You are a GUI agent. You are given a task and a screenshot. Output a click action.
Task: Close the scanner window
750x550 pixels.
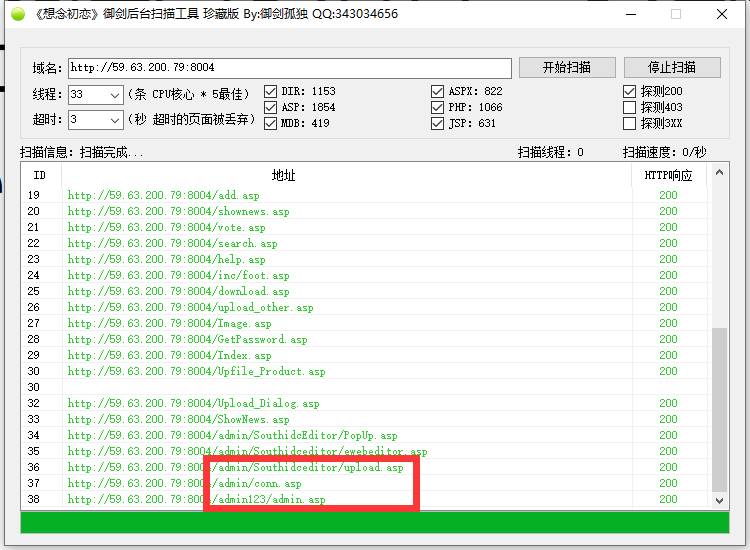coord(722,14)
